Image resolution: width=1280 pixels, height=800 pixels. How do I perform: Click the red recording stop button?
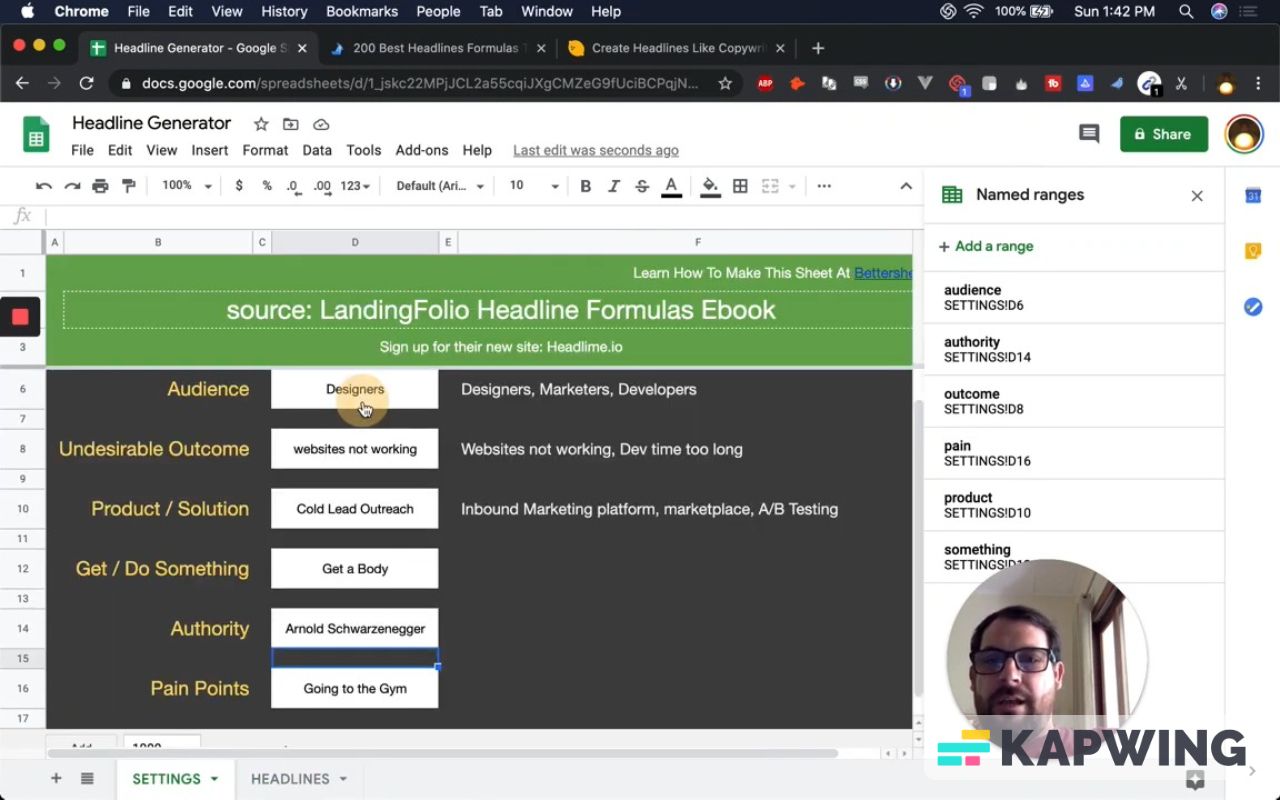tap(20, 317)
